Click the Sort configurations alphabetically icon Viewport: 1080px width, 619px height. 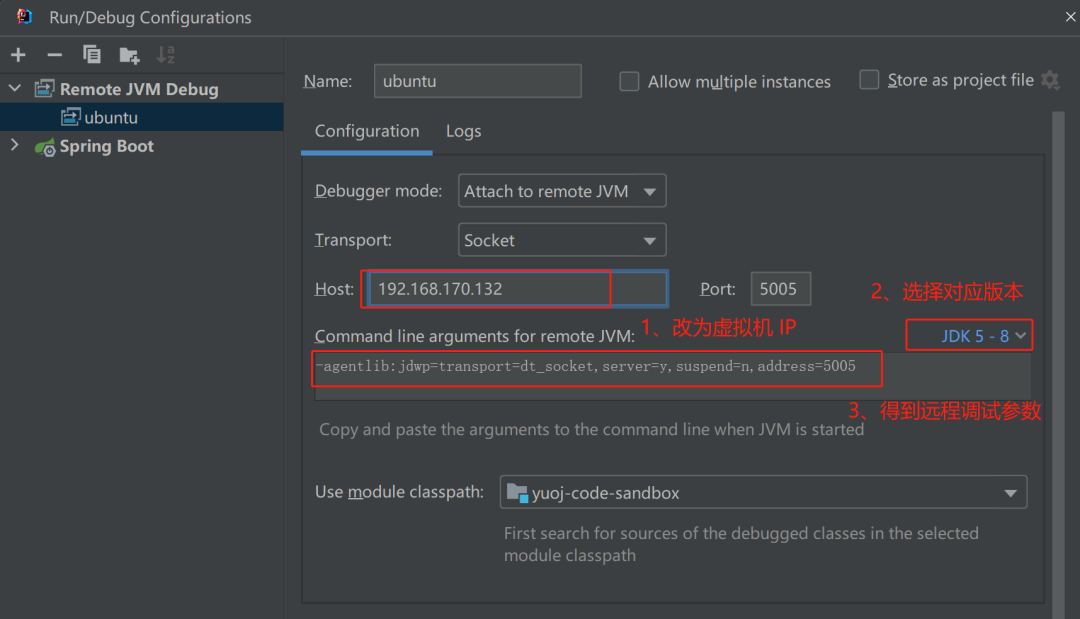pyautogui.click(x=166, y=54)
